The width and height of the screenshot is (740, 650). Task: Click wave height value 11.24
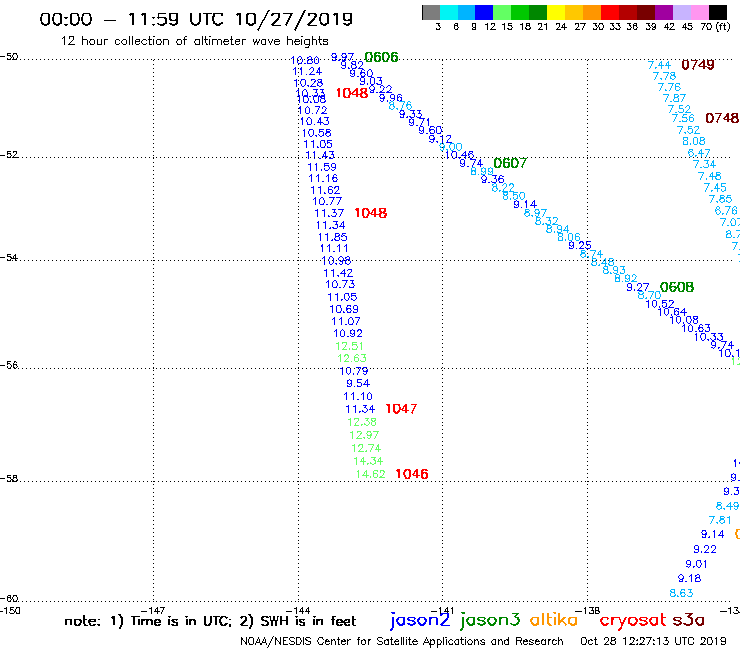(307, 72)
